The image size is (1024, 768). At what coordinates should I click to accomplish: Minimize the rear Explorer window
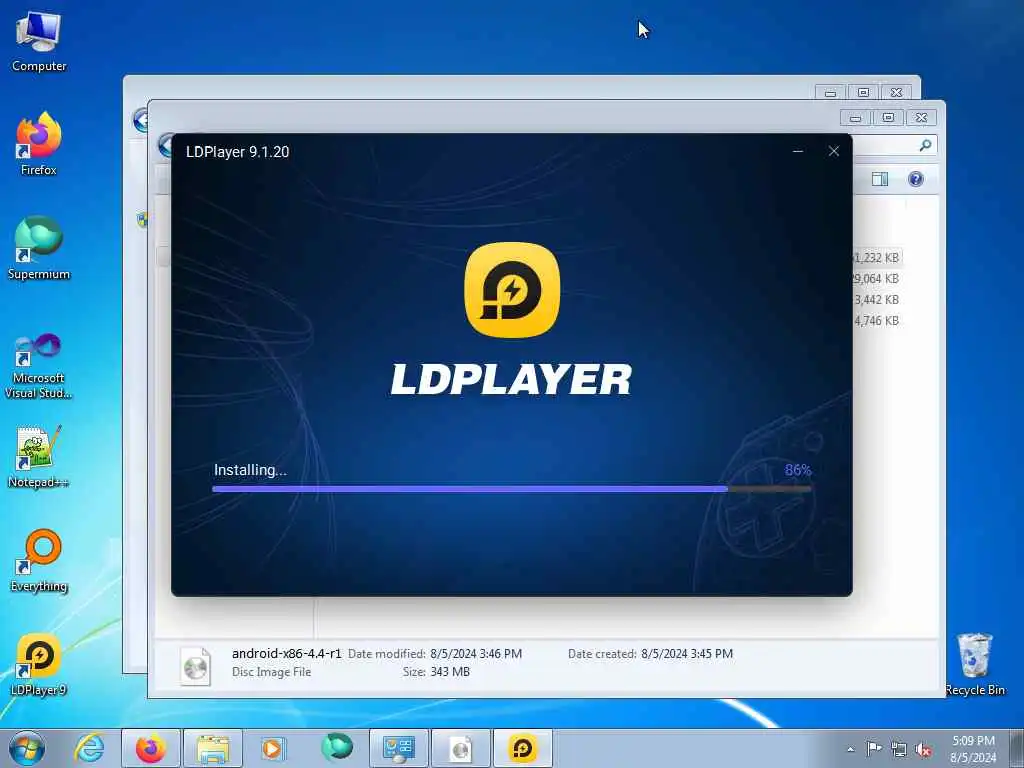click(831, 93)
